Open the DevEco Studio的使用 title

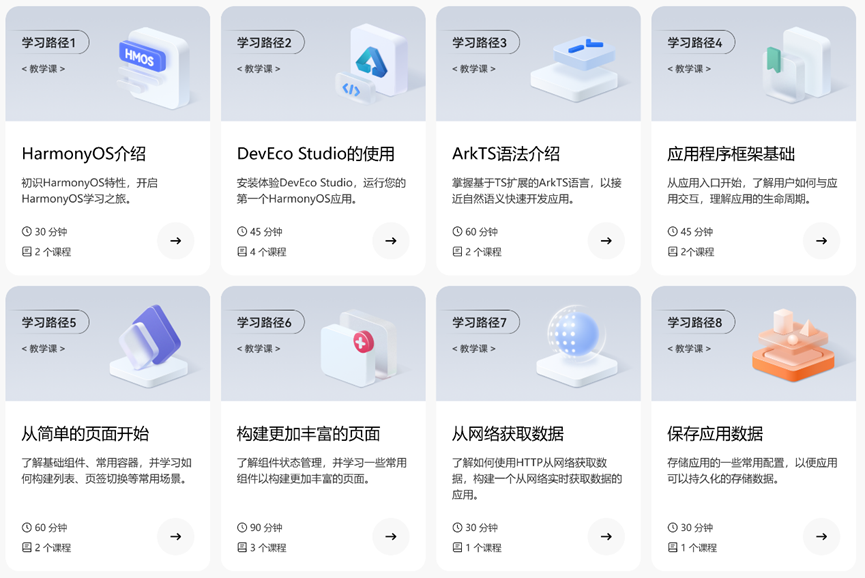coord(316,153)
